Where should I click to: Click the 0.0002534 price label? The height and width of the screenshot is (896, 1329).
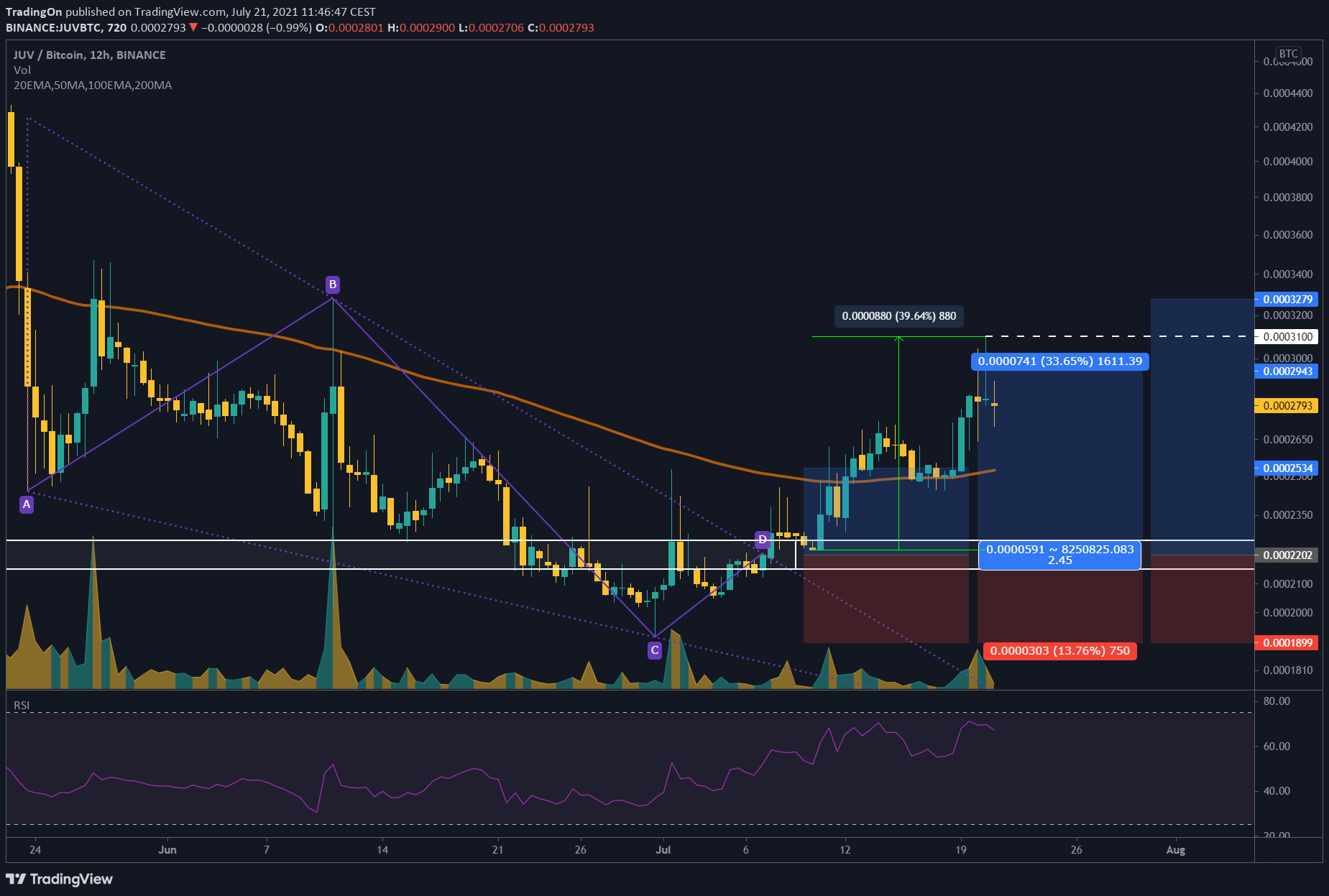point(1287,468)
